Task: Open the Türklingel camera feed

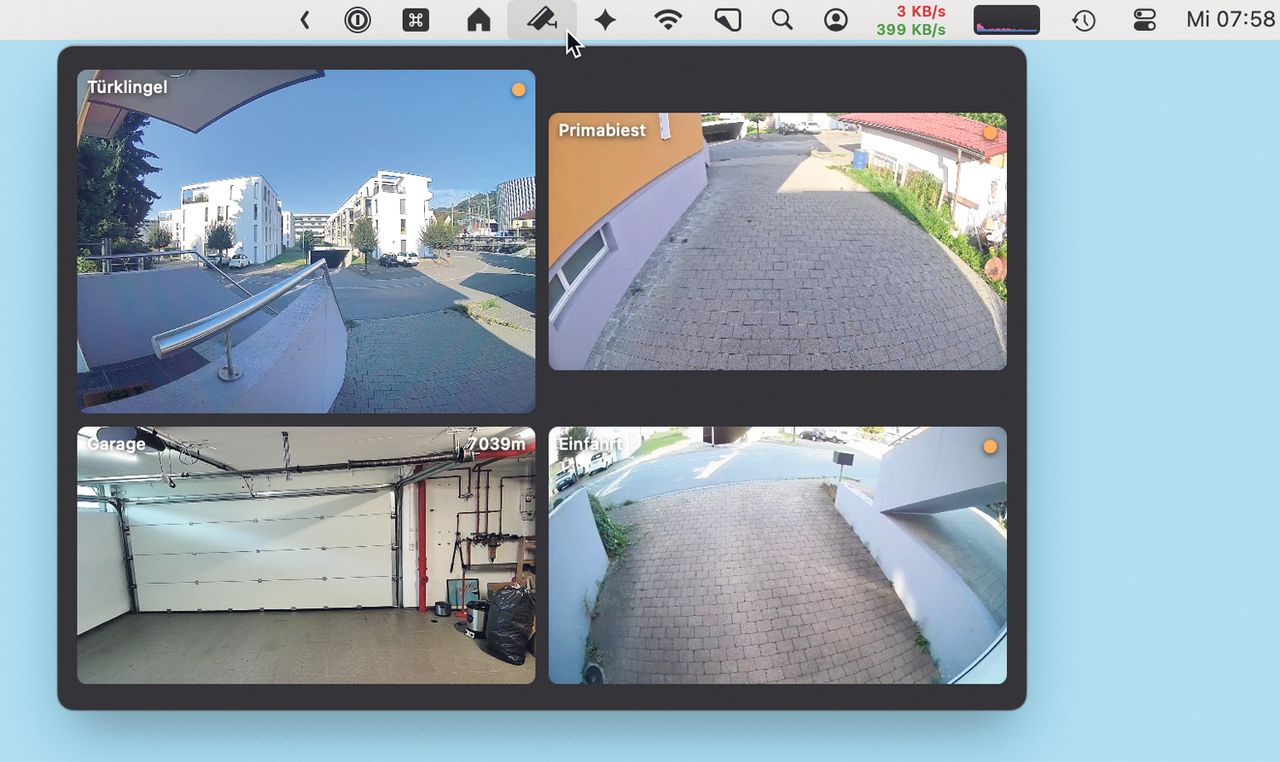Action: (x=306, y=241)
